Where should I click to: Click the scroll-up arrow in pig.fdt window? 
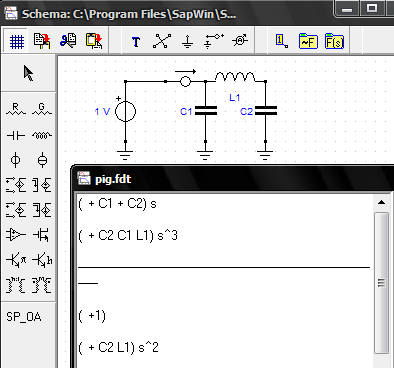[x=382, y=202]
